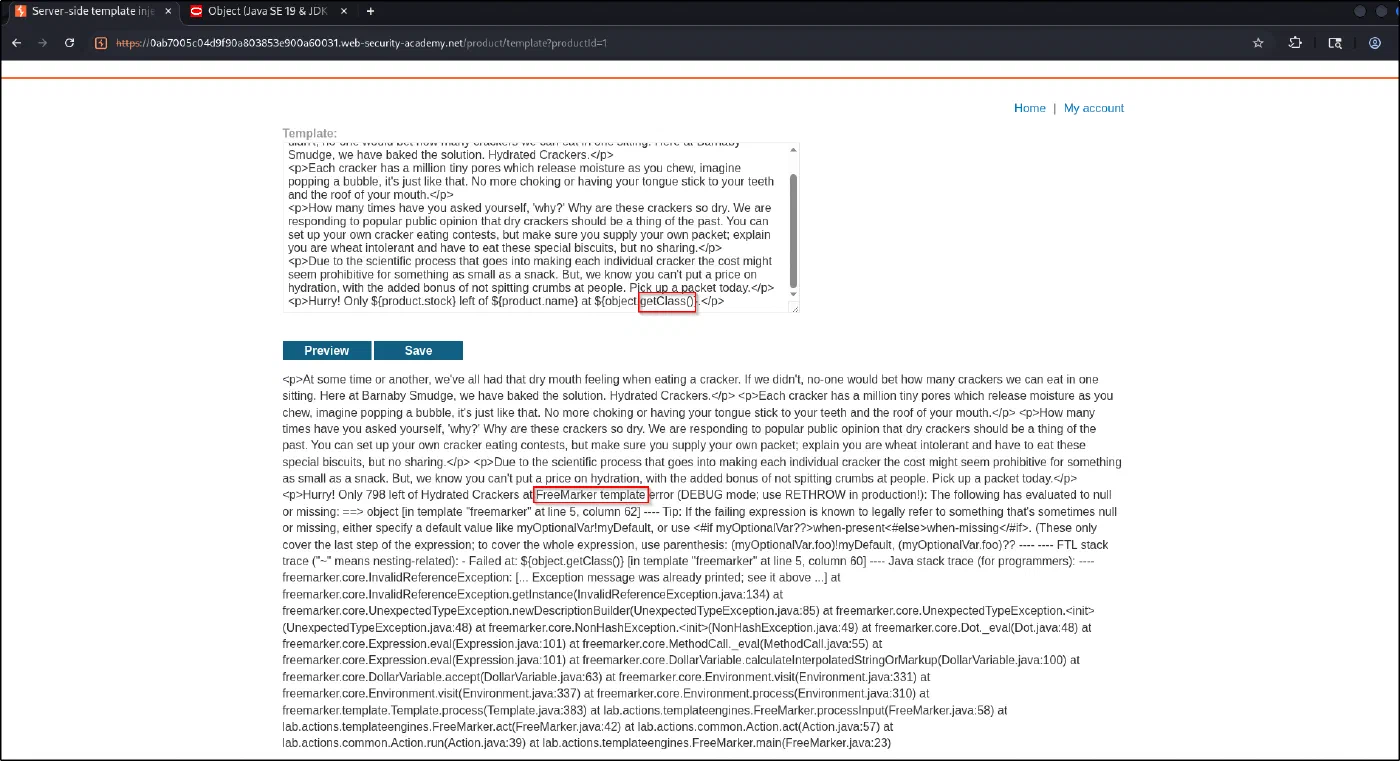Switch to the Server-side template injection tab
The height and width of the screenshot is (761, 1400).
(90, 11)
